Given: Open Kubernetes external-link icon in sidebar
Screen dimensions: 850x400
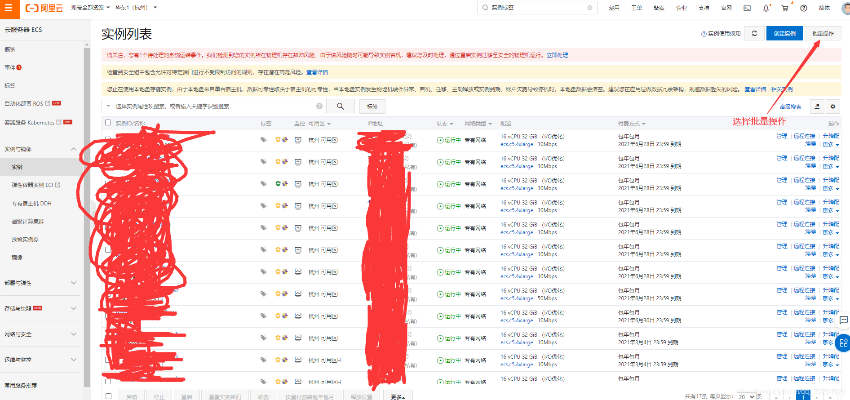Looking at the screenshot, I should tap(60, 122).
